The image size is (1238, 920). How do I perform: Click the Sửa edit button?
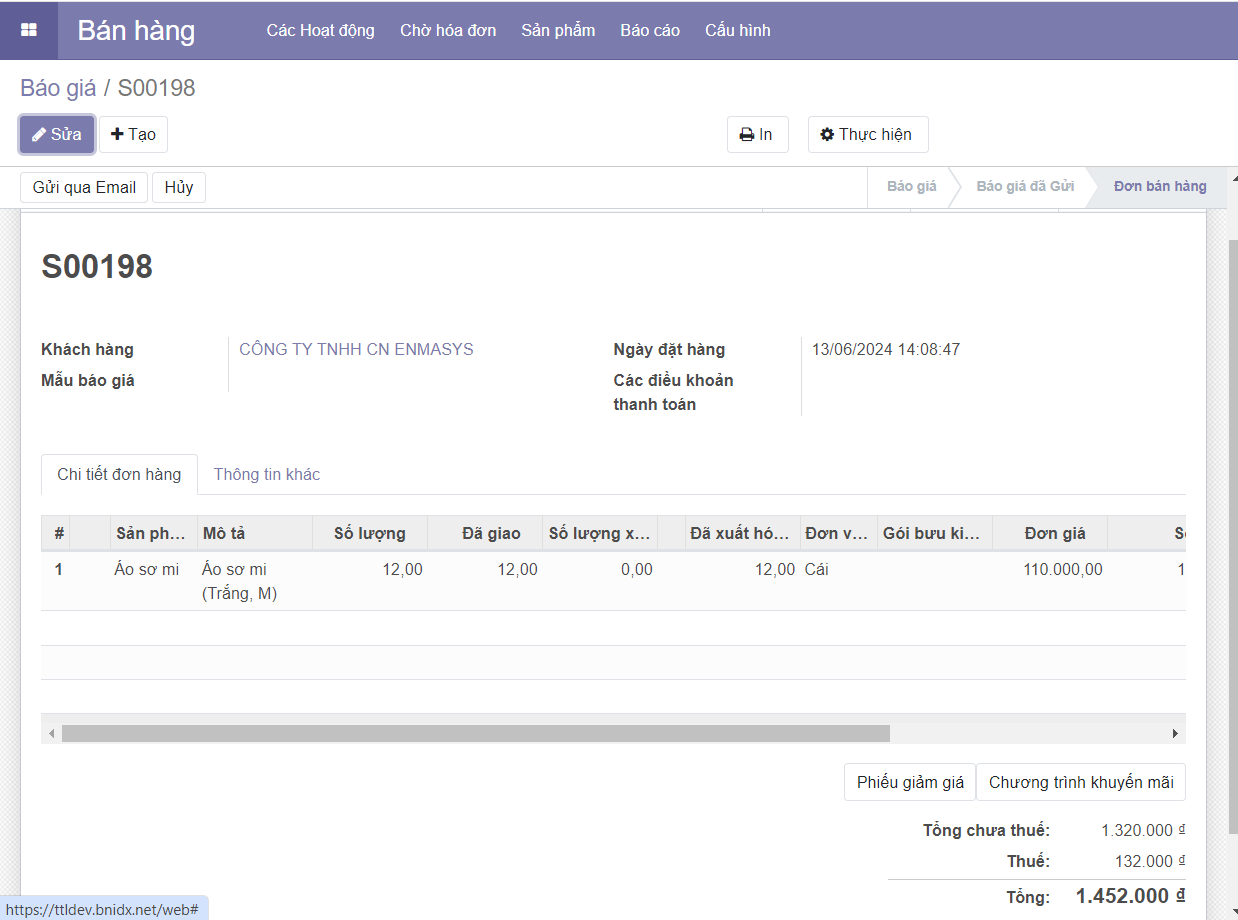[57, 135]
